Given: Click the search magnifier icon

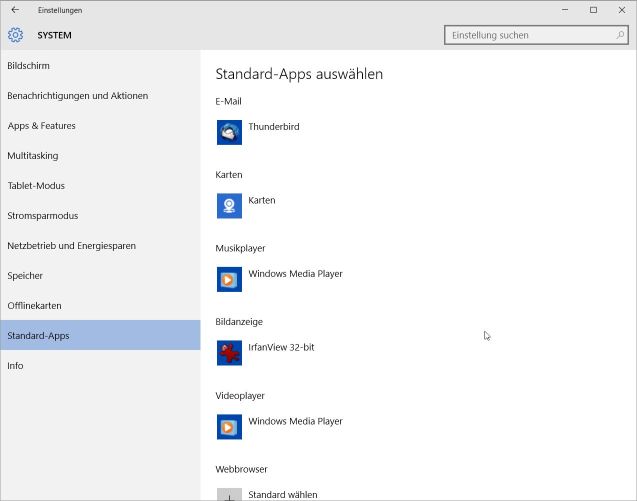Looking at the screenshot, I should tap(620, 35).
